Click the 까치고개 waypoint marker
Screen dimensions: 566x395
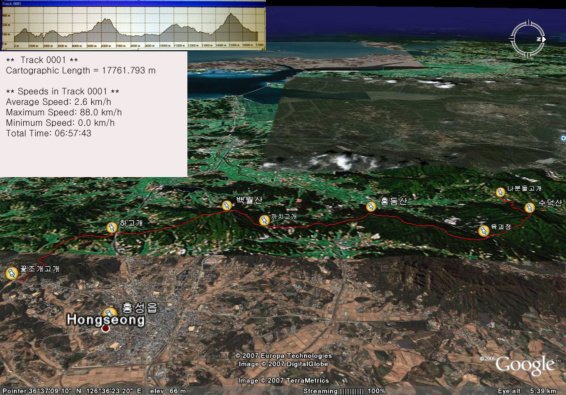tap(264, 220)
